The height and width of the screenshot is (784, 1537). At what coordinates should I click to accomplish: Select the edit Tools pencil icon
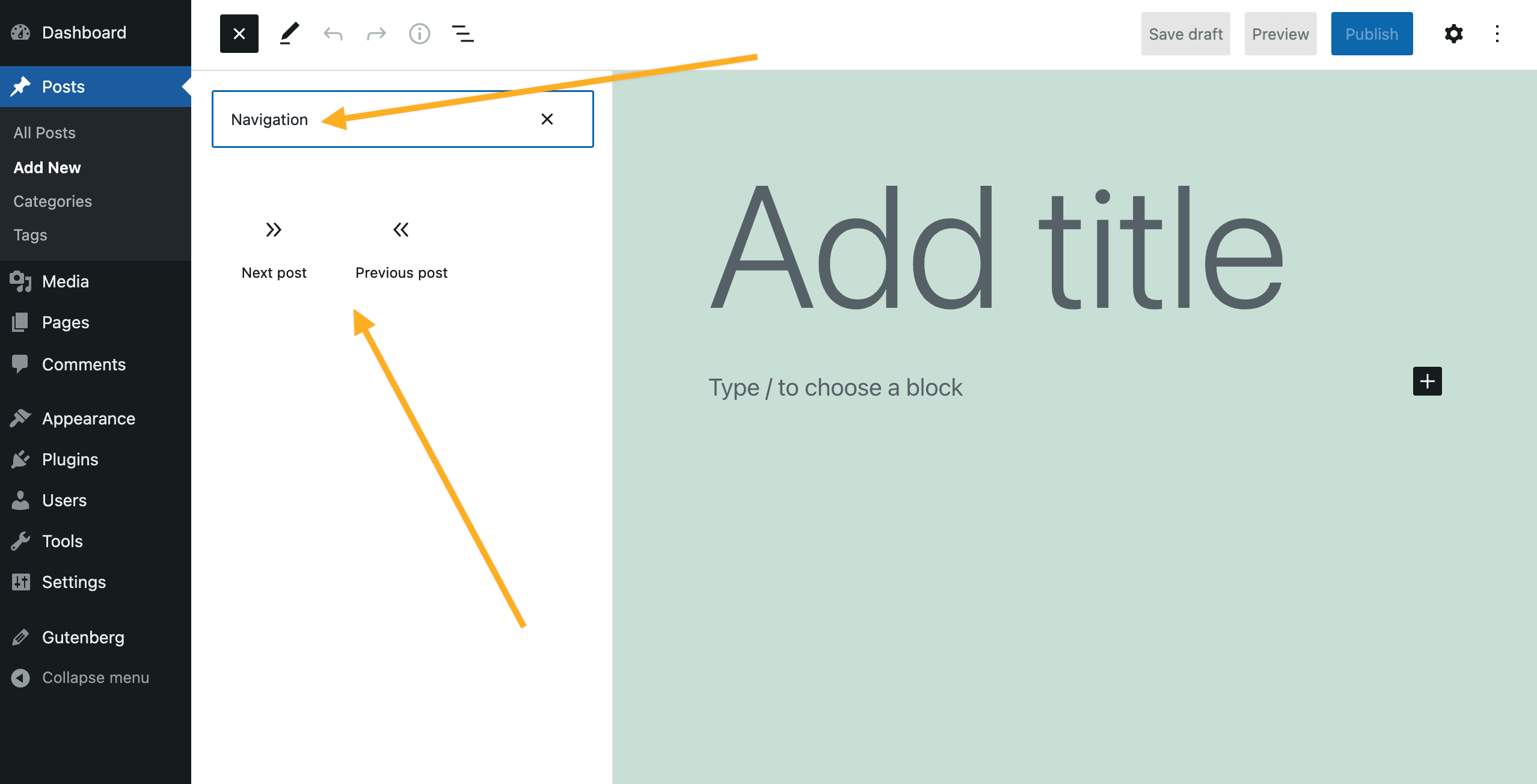[289, 34]
